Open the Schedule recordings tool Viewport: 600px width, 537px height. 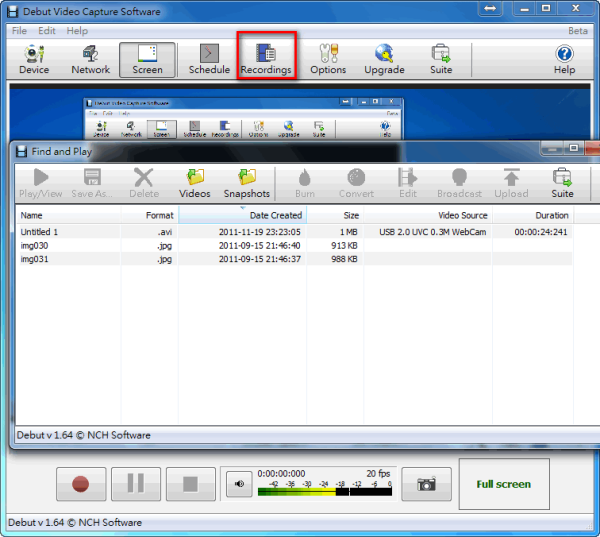coord(209,60)
